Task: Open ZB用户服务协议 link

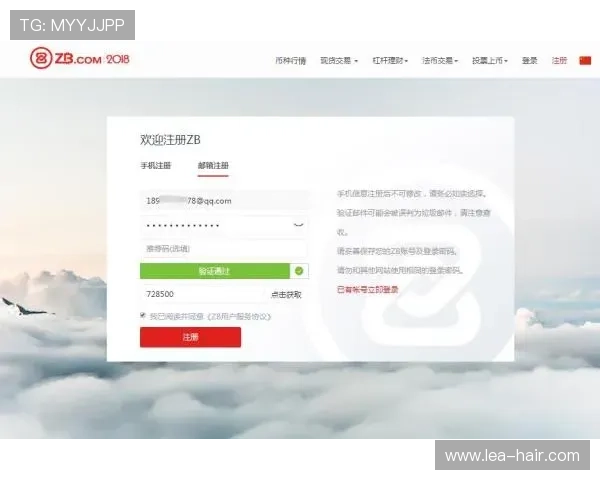Action: (x=239, y=317)
